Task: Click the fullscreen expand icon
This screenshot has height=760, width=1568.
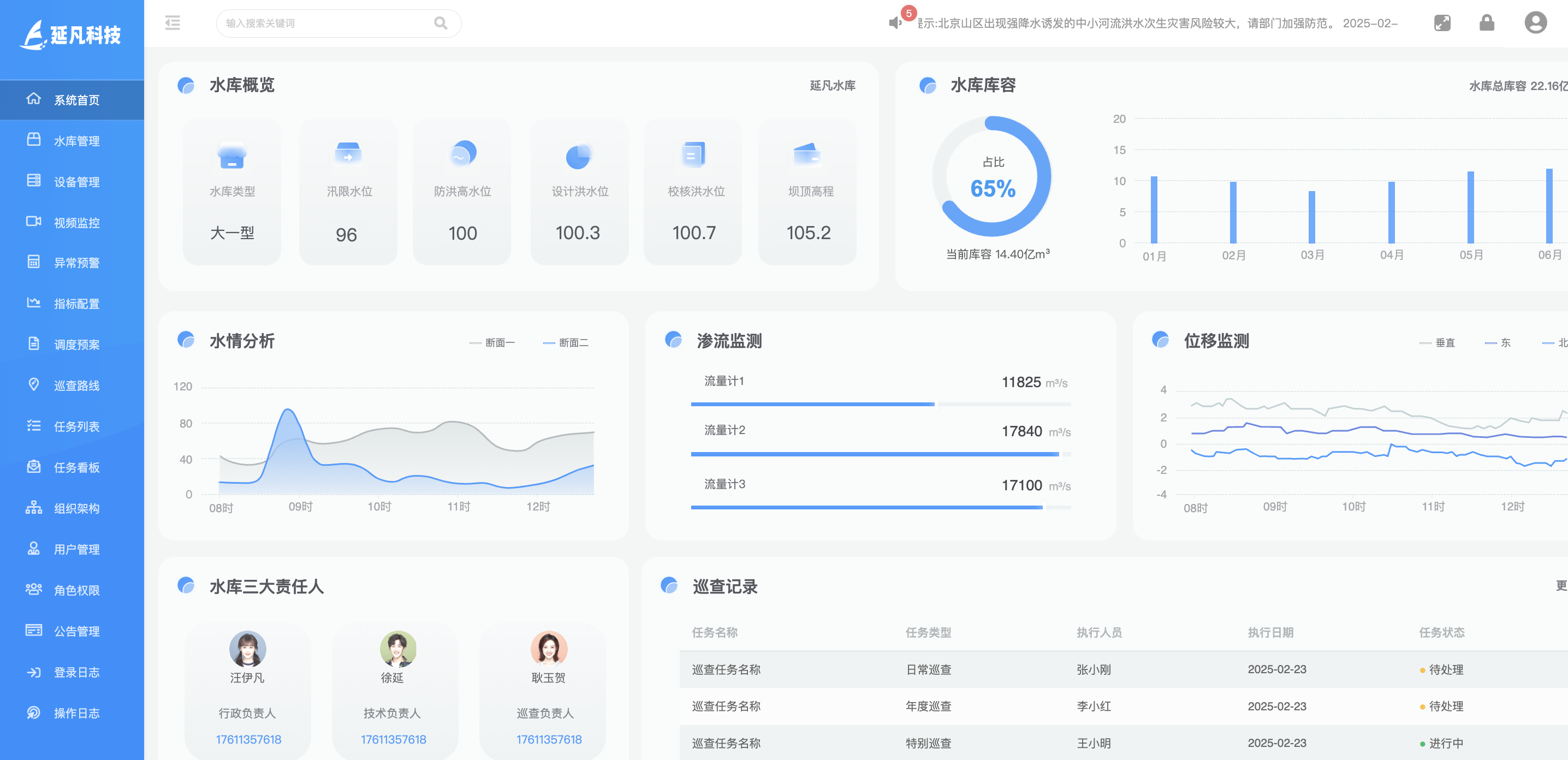Action: (x=1442, y=23)
